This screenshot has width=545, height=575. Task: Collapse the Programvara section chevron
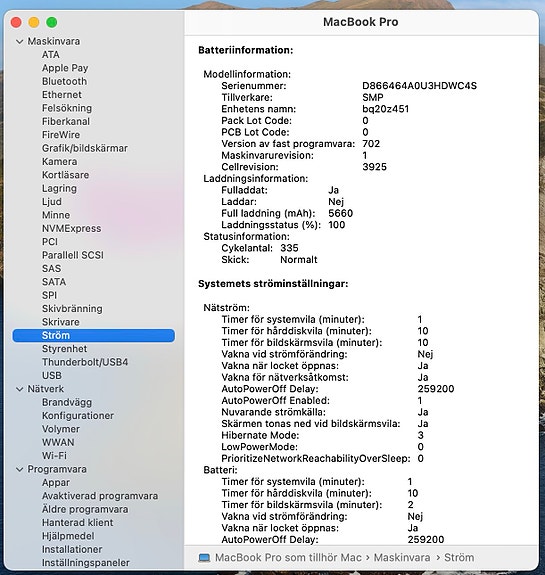tap(19, 470)
